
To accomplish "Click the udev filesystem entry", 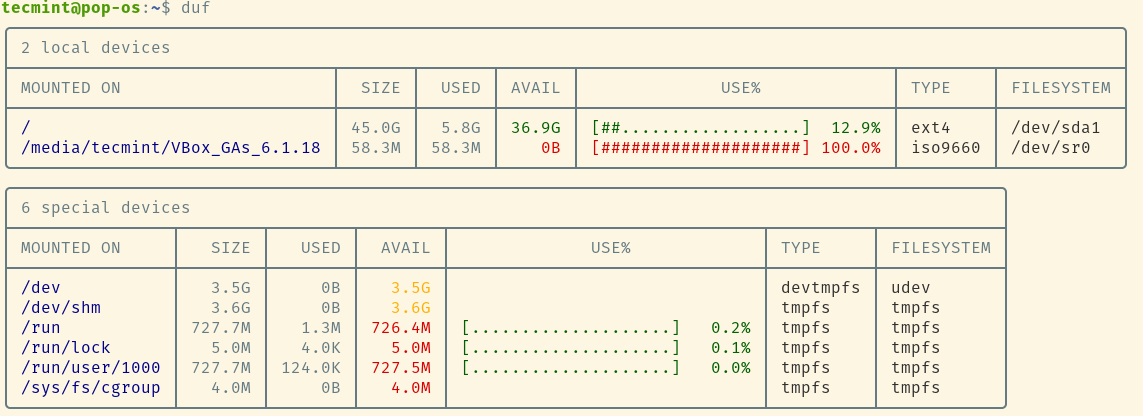I will coord(910,288).
